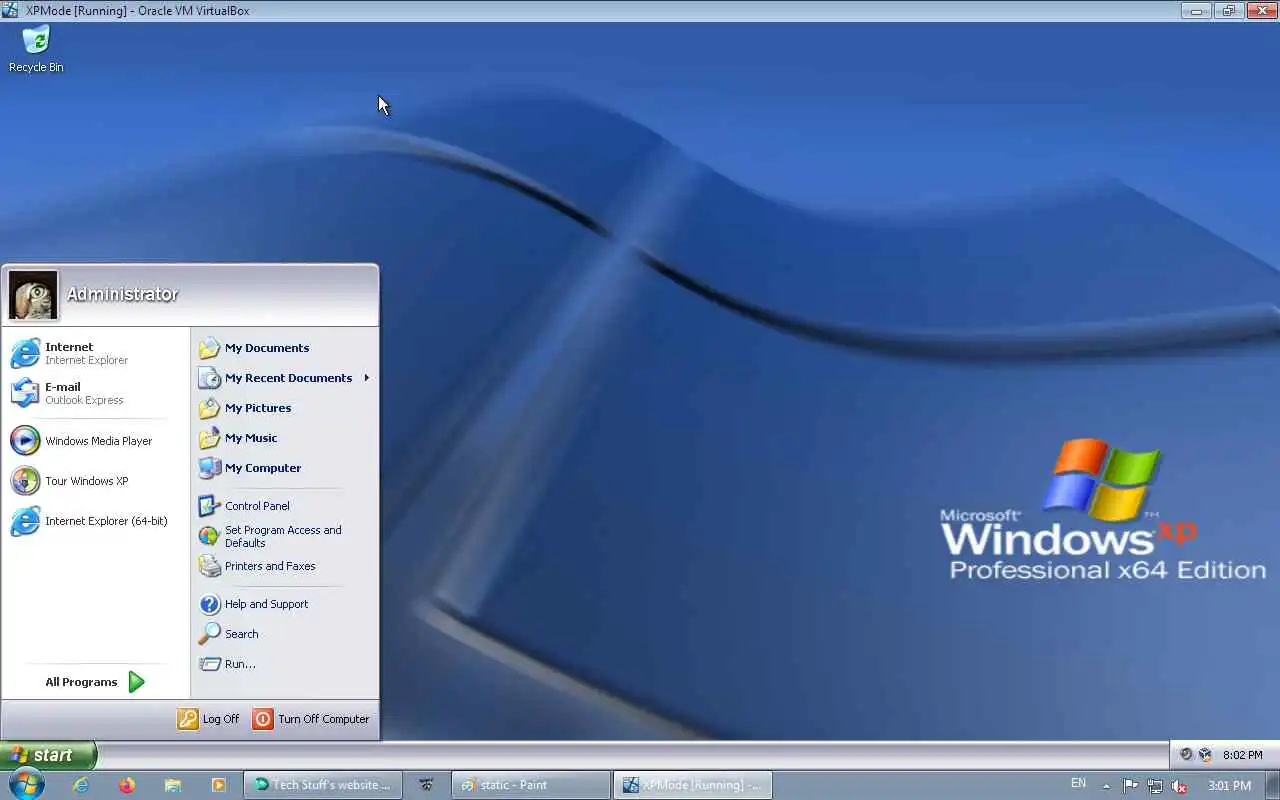
Task: Open My Pictures folder
Action: pos(285,408)
